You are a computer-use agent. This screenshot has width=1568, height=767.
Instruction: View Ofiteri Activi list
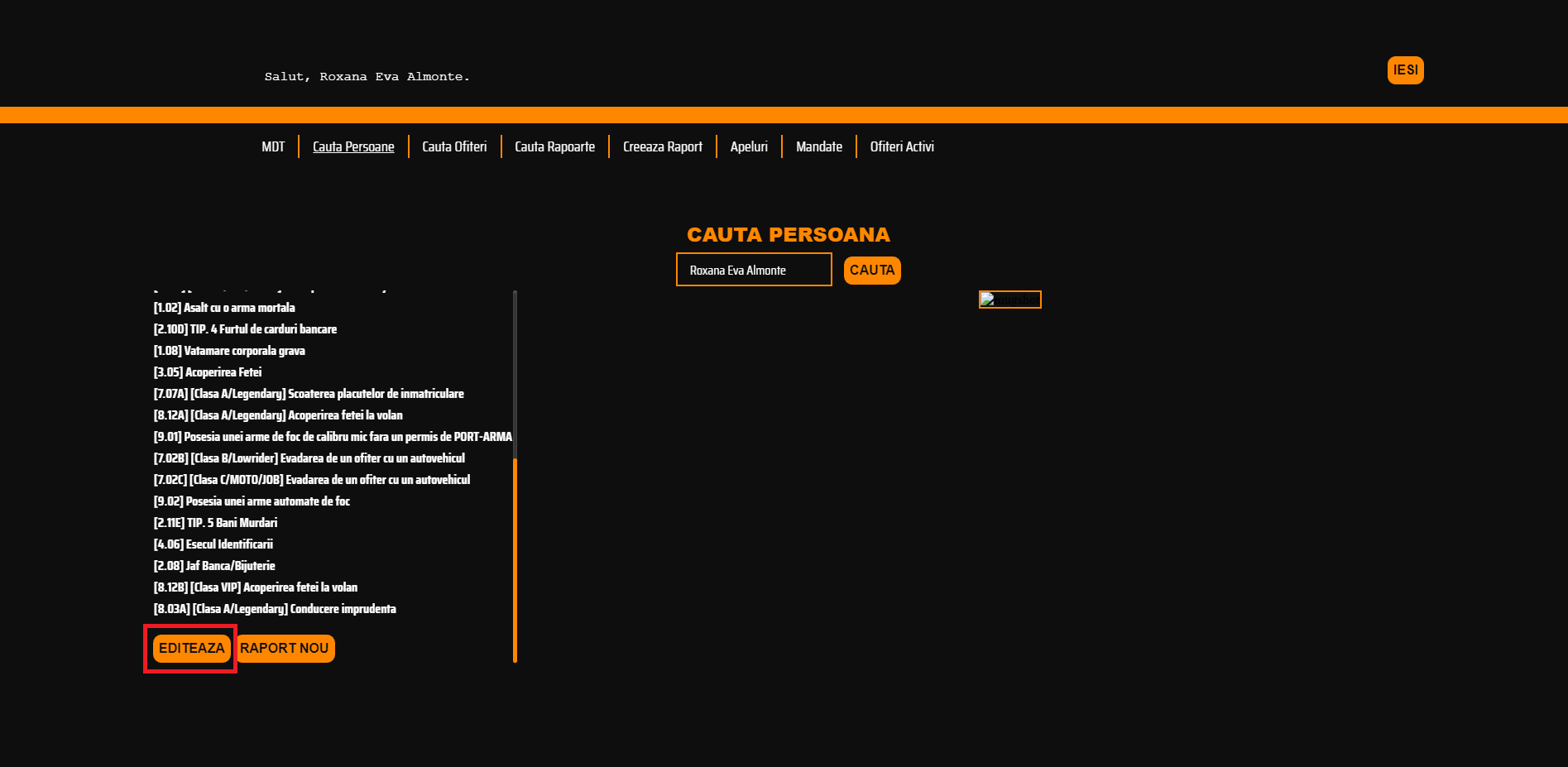tap(902, 147)
